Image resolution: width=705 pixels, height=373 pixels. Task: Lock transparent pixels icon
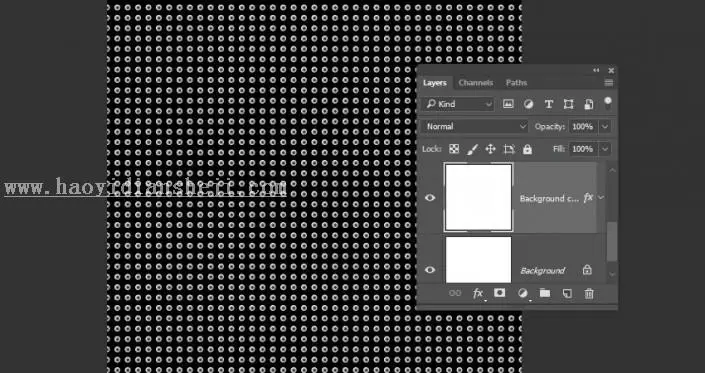pos(454,149)
